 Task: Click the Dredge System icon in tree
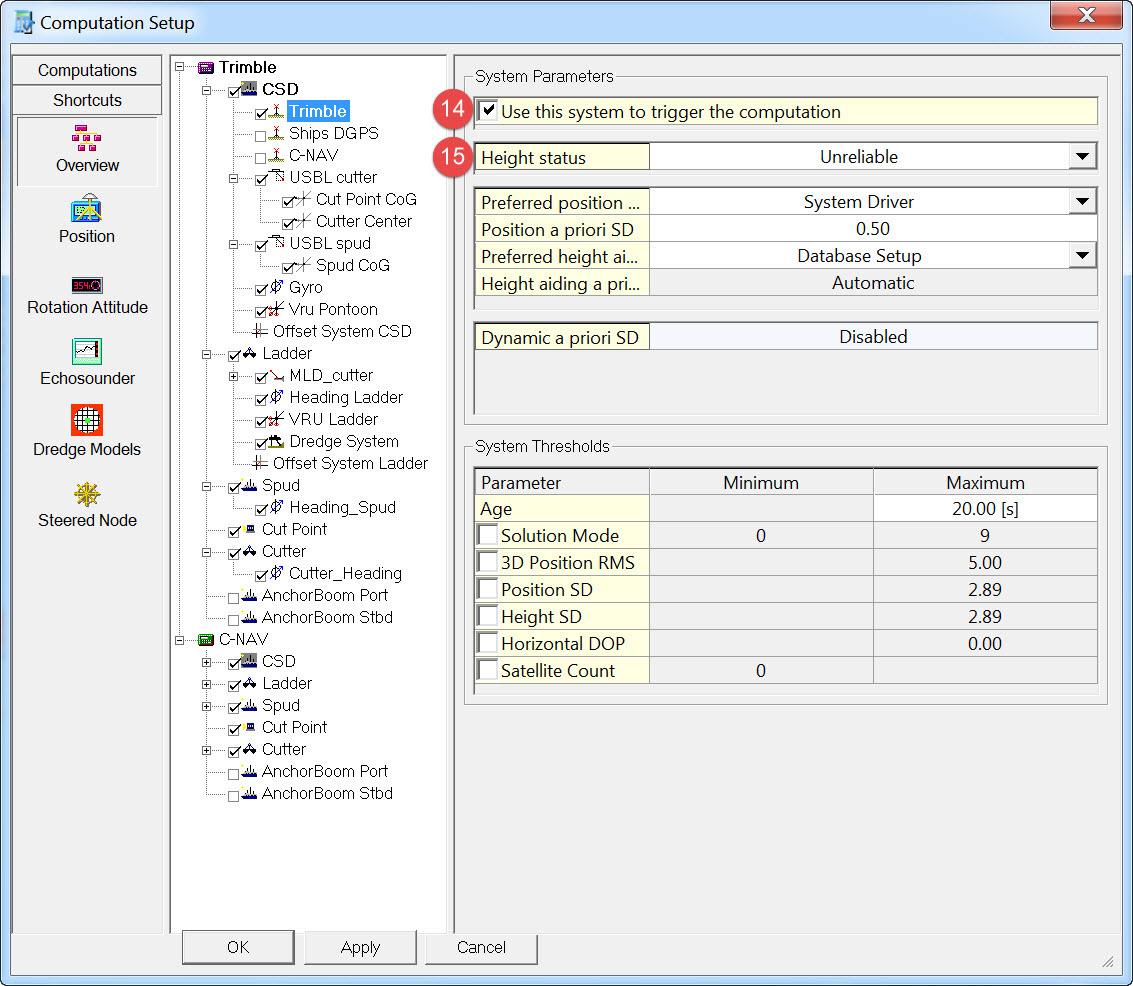[x=276, y=442]
